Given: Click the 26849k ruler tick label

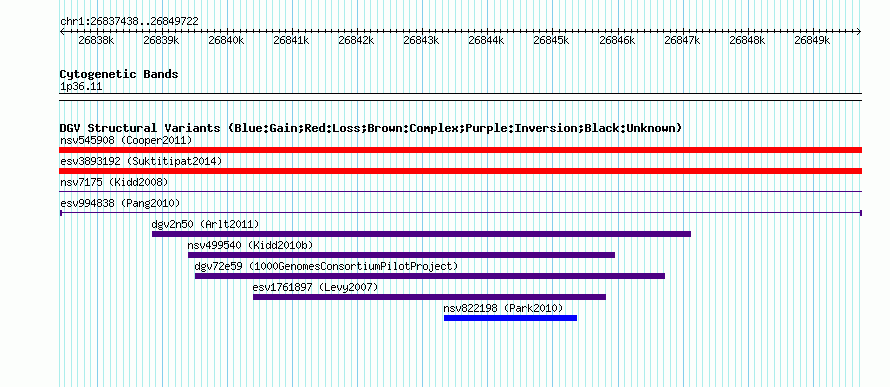Looking at the screenshot, I should tap(812, 40).
